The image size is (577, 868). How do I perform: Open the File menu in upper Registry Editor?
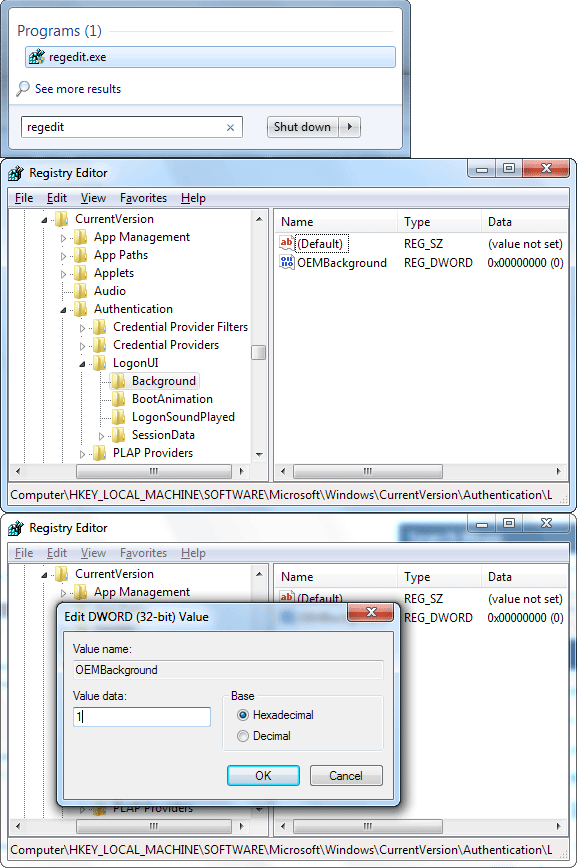click(24, 198)
